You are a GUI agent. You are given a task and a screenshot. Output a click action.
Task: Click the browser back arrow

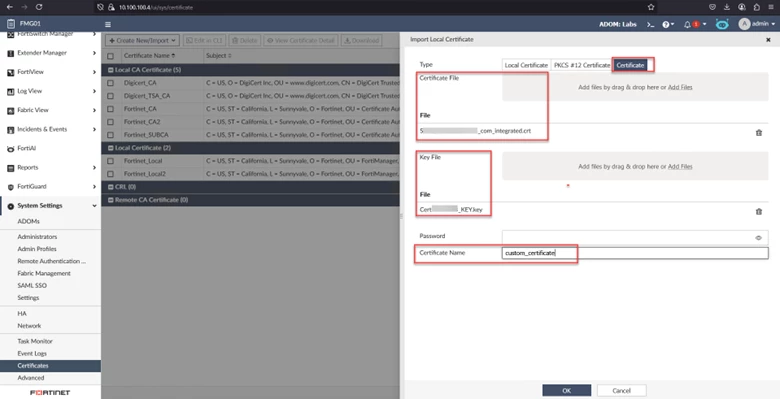[x=9, y=7]
